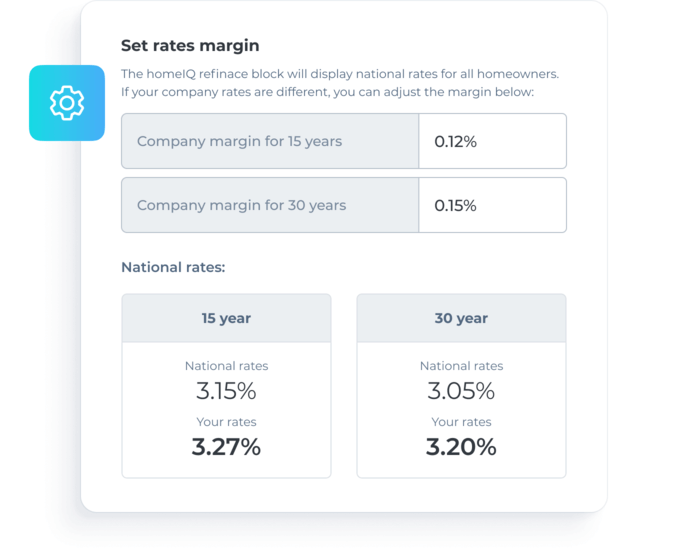
Task: Select the "15 year" card header
Action: click(x=226, y=318)
